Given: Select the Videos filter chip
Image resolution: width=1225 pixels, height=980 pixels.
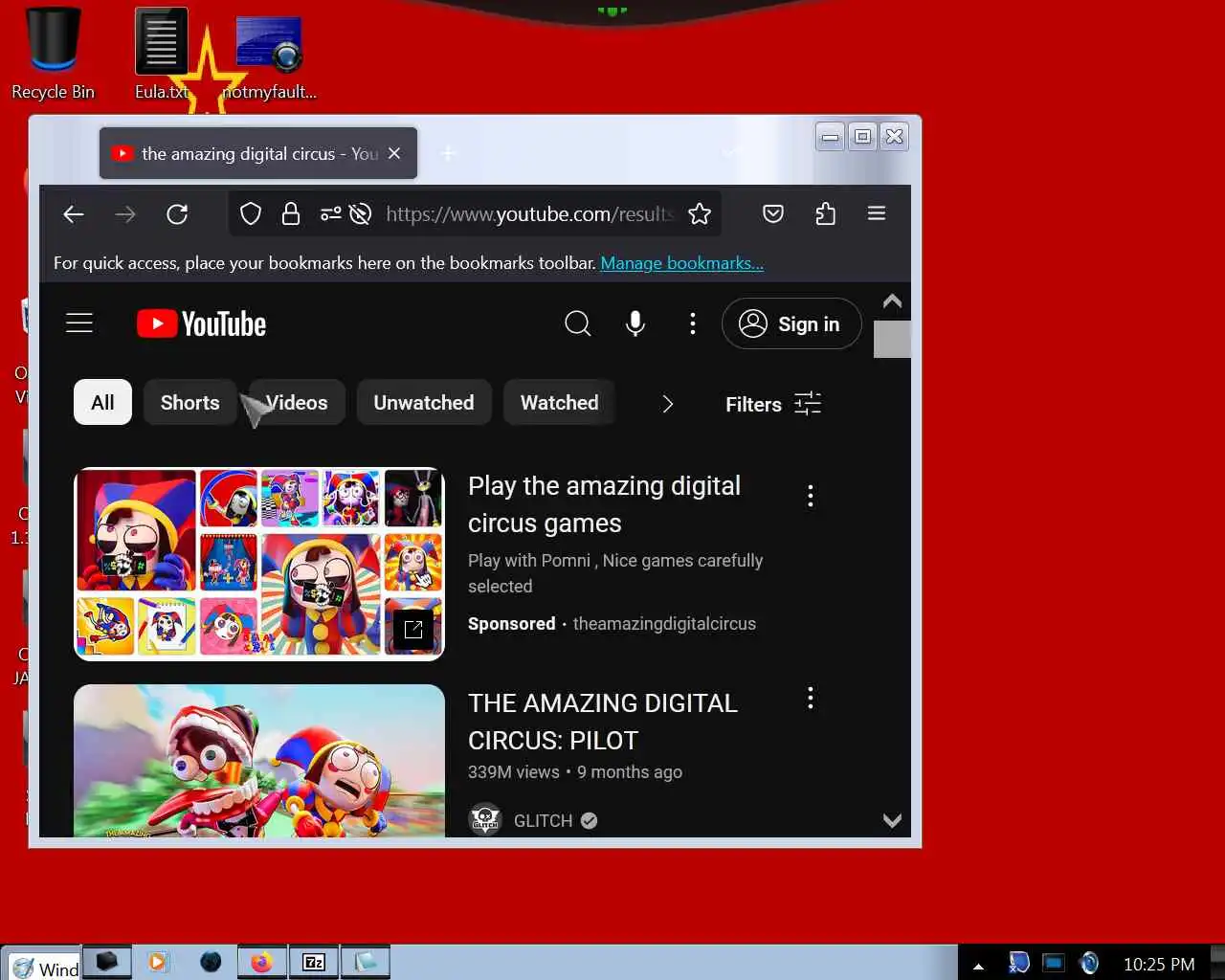Looking at the screenshot, I should click(297, 403).
